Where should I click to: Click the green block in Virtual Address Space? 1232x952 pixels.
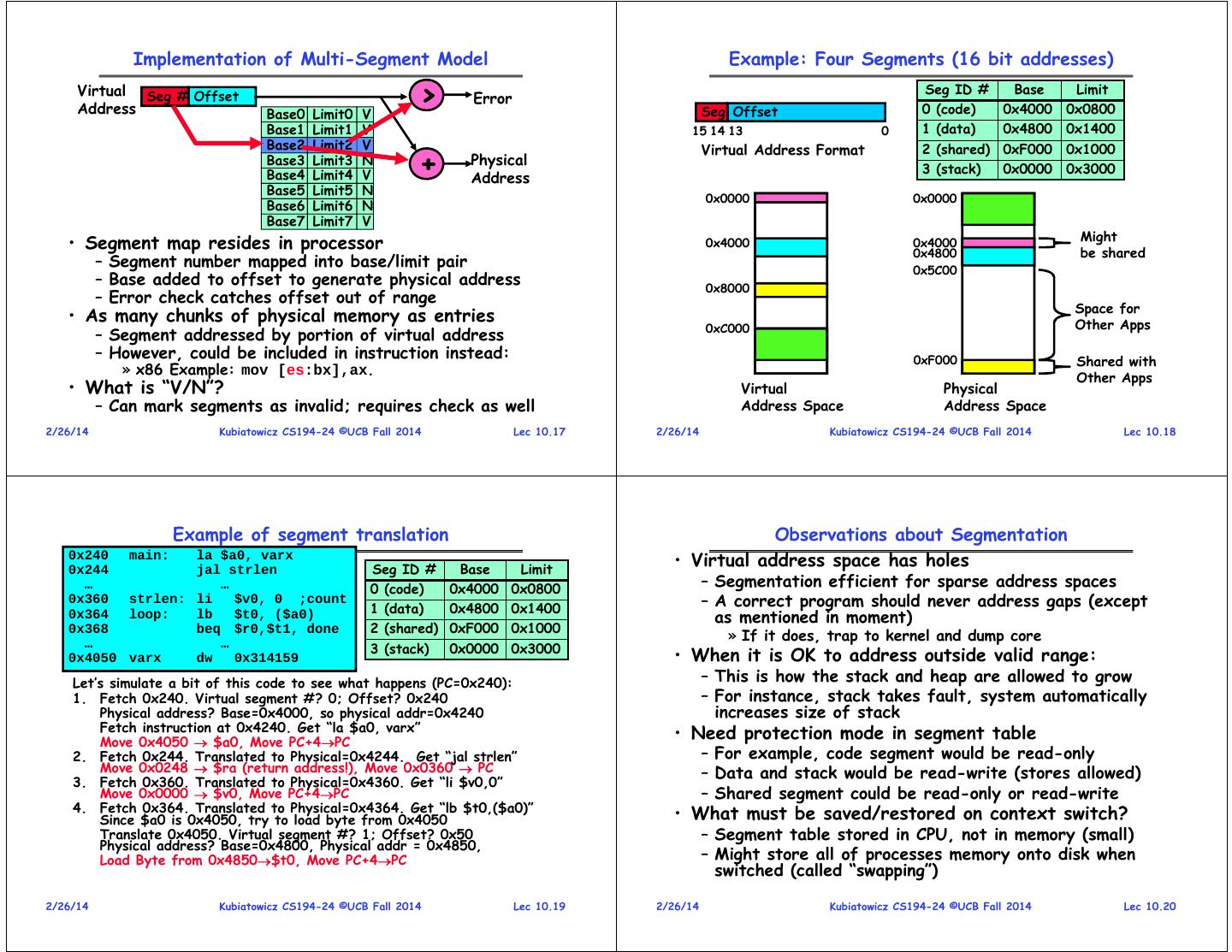791,344
